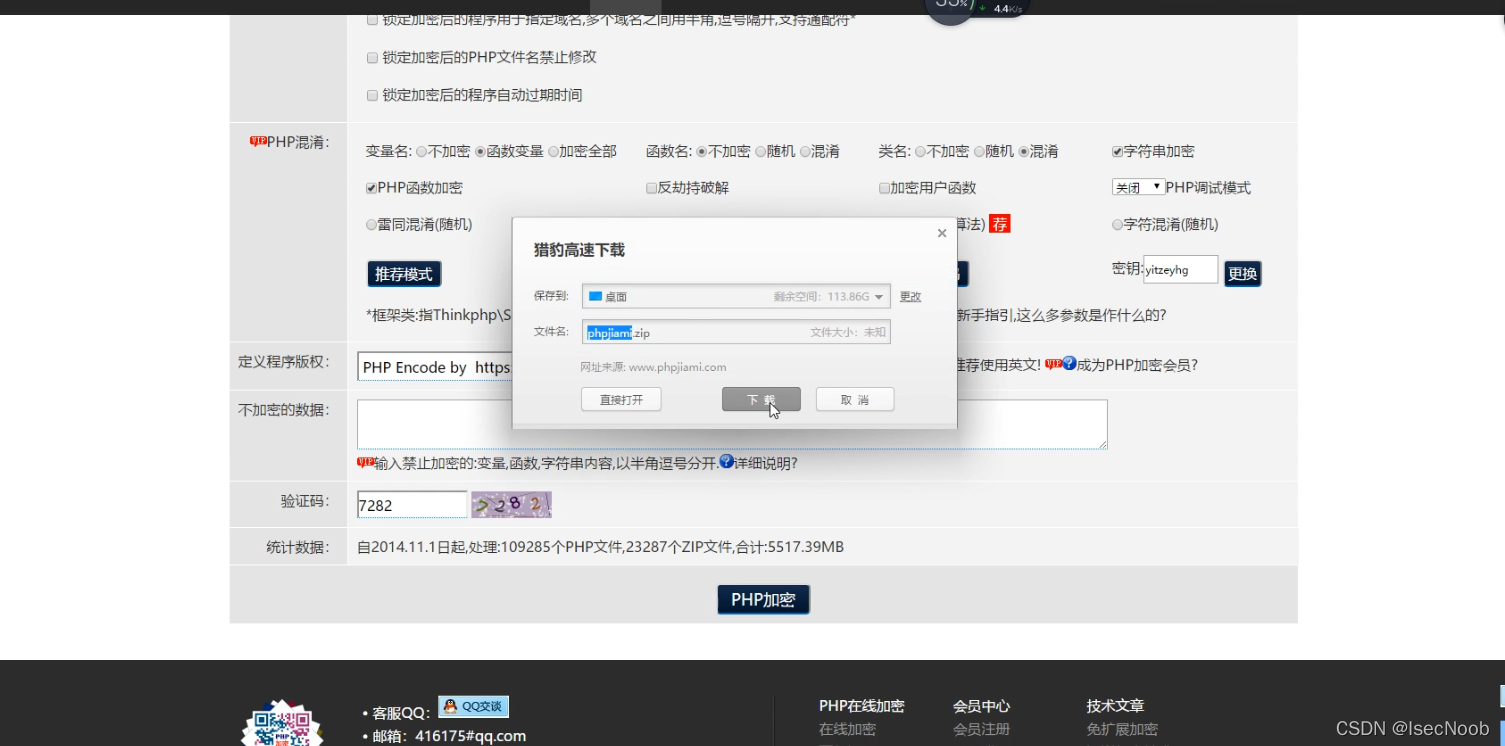Open the PHP在线加密 footer menu
Image resolution: width=1505 pixels, height=746 pixels.
(861, 705)
